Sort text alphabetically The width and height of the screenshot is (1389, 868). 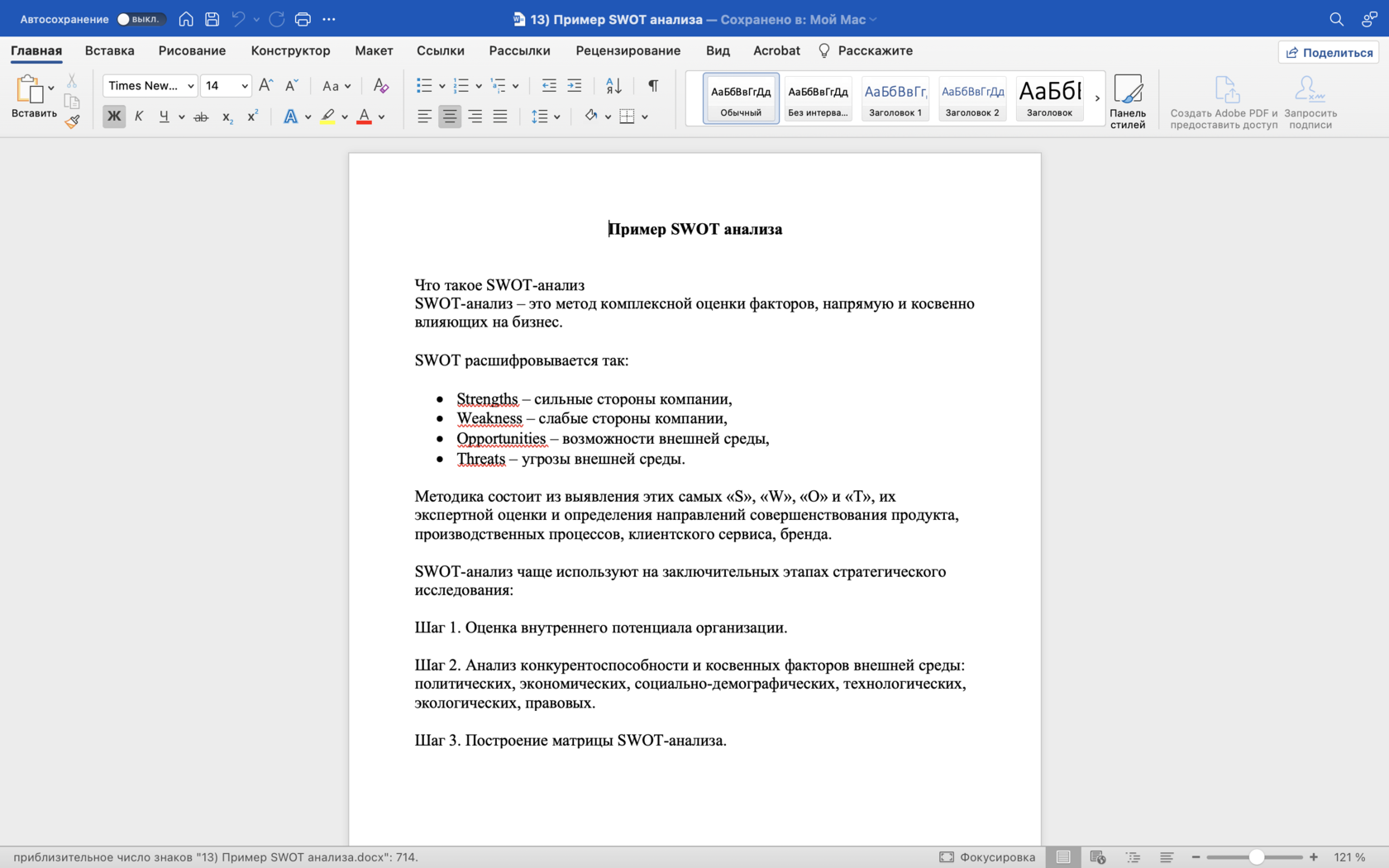click(x=613, y=85)
